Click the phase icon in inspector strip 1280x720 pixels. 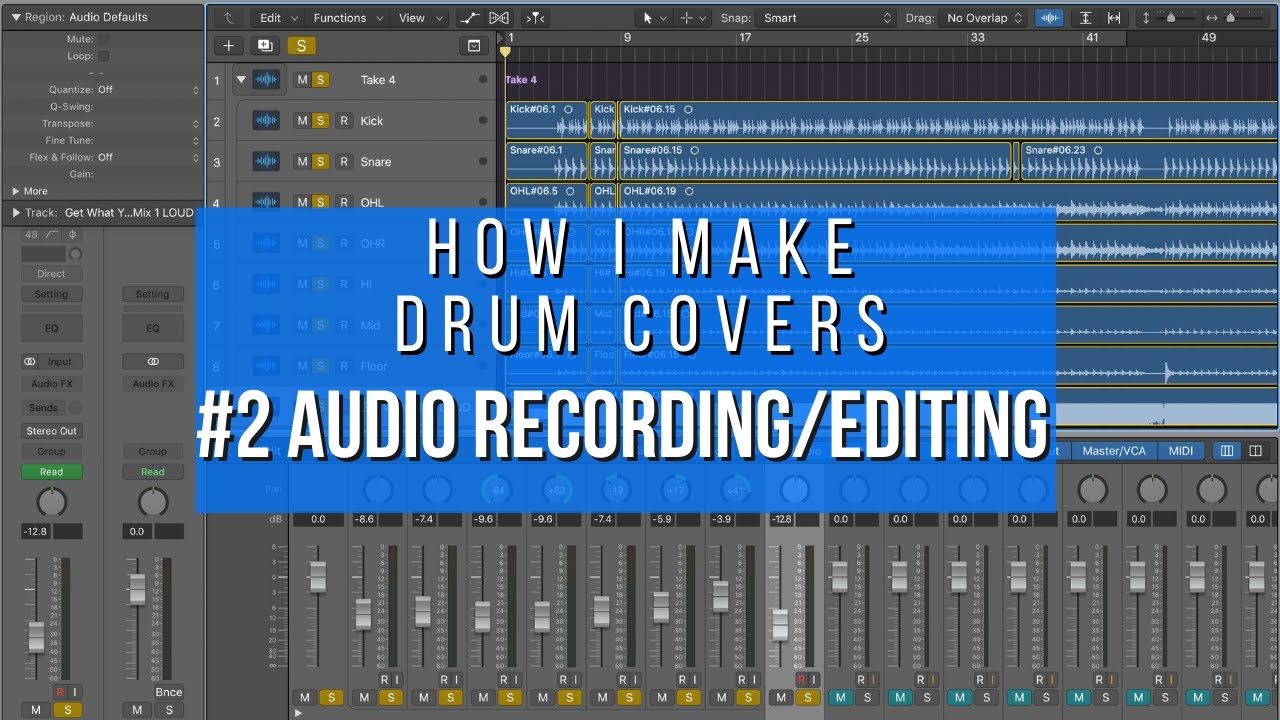pos(72,235)
